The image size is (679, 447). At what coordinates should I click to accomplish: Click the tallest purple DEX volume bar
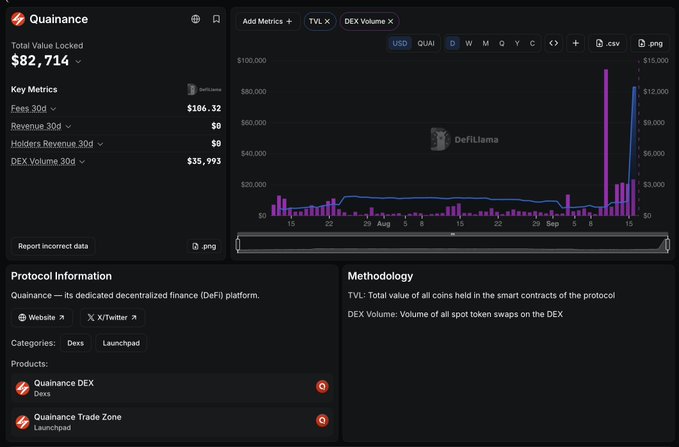(x=606, y=143)
